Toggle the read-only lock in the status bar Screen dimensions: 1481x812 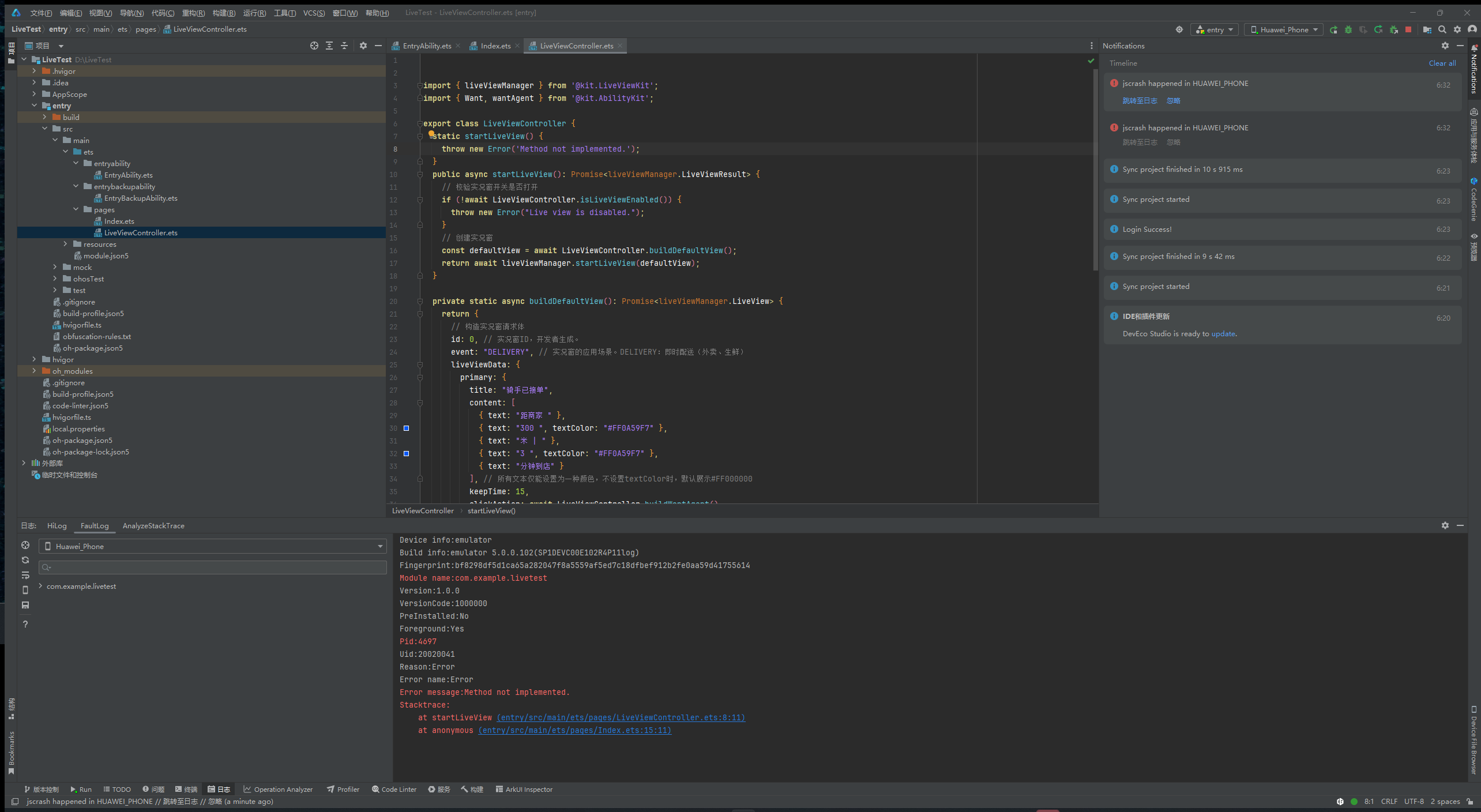pyautogui.click(x=1470, y=802)
